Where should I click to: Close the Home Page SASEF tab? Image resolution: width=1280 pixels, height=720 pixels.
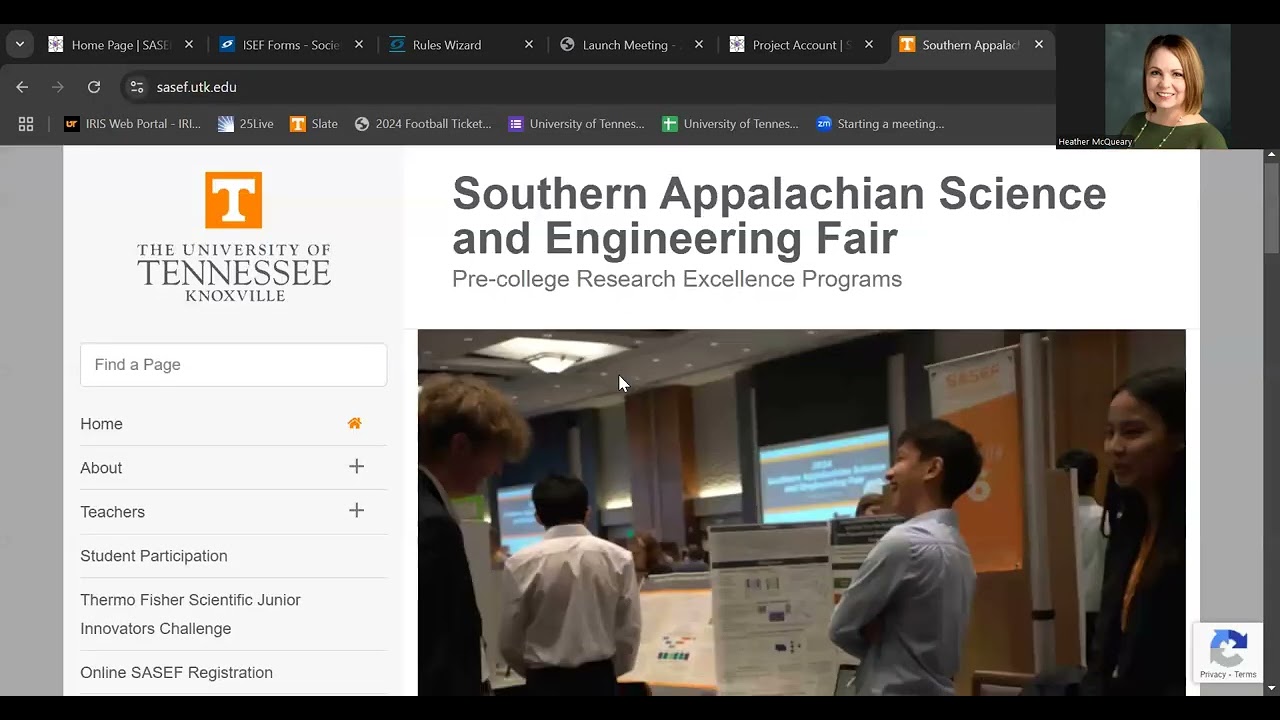189,45
